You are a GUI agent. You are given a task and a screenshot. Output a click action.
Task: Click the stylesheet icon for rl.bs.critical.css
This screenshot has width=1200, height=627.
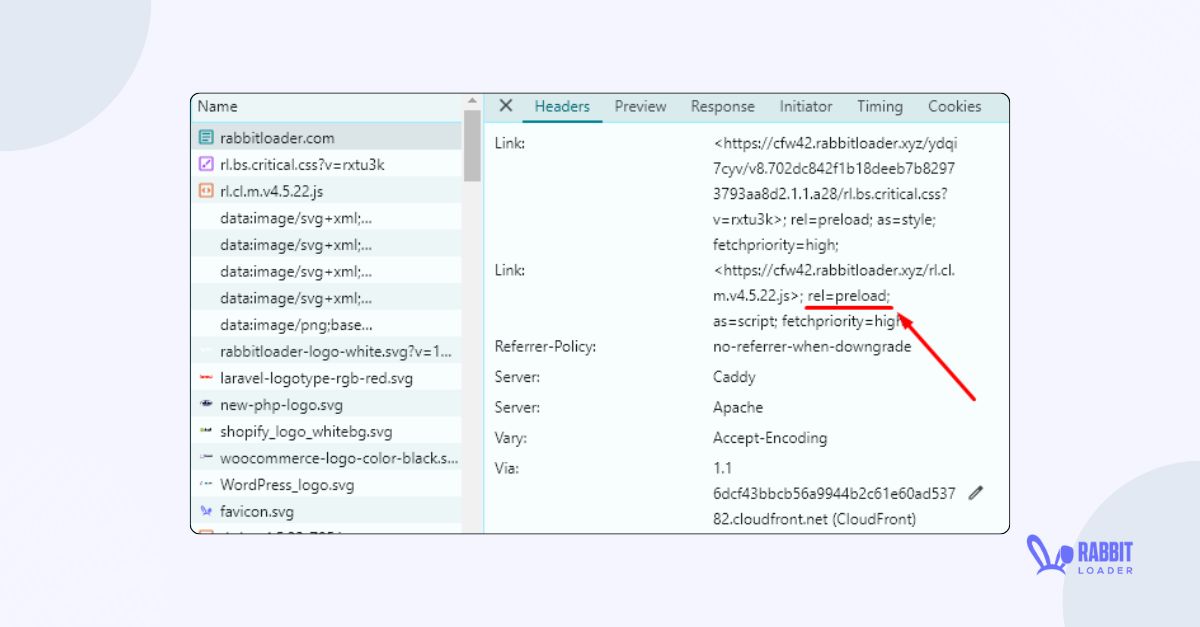pyautogui.click(x=206, y=164)
